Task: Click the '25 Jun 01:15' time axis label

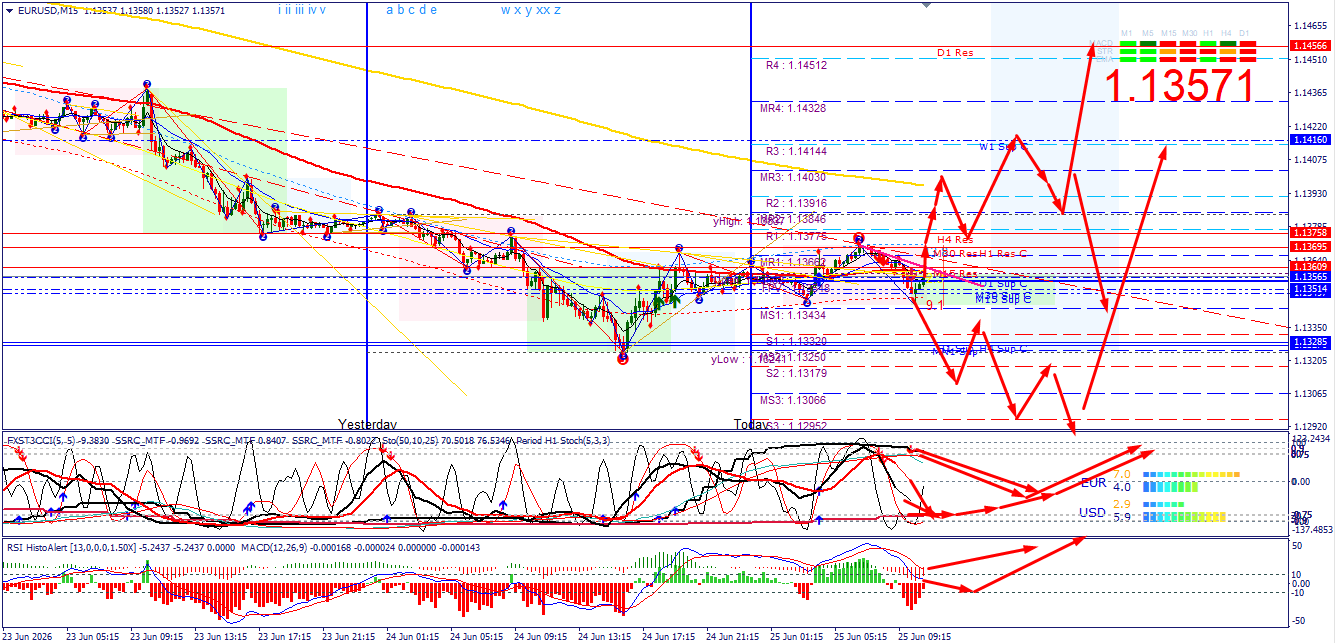Action: click(796, 635)
